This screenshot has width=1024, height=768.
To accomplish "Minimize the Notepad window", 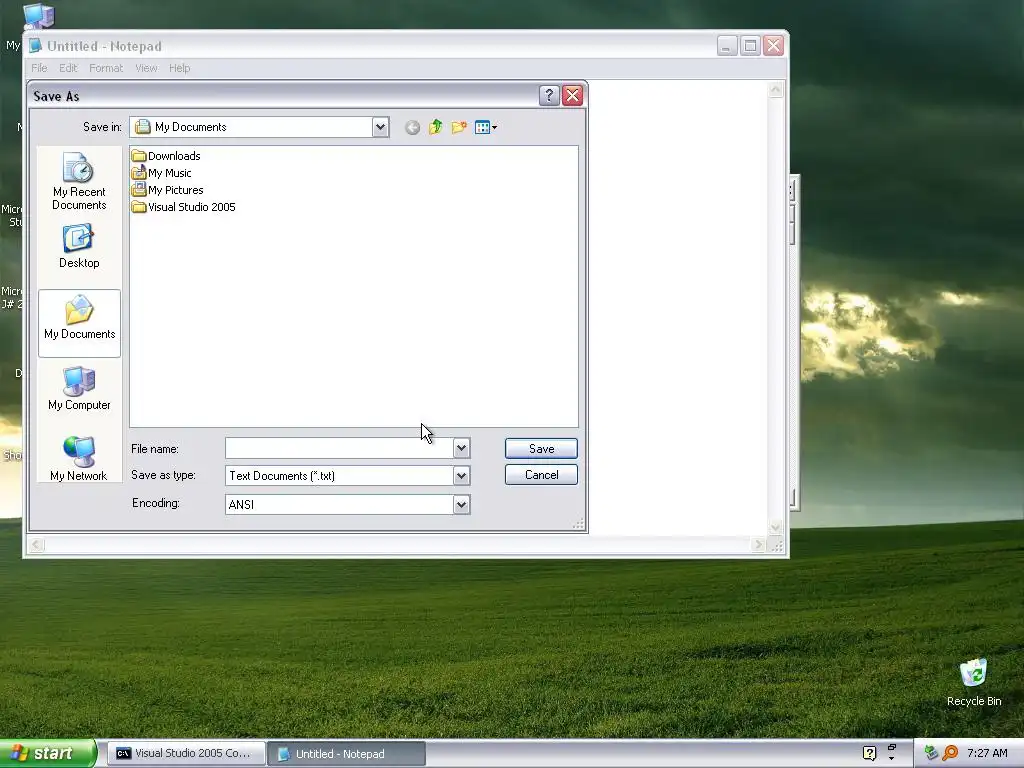I will coord(727,46).
